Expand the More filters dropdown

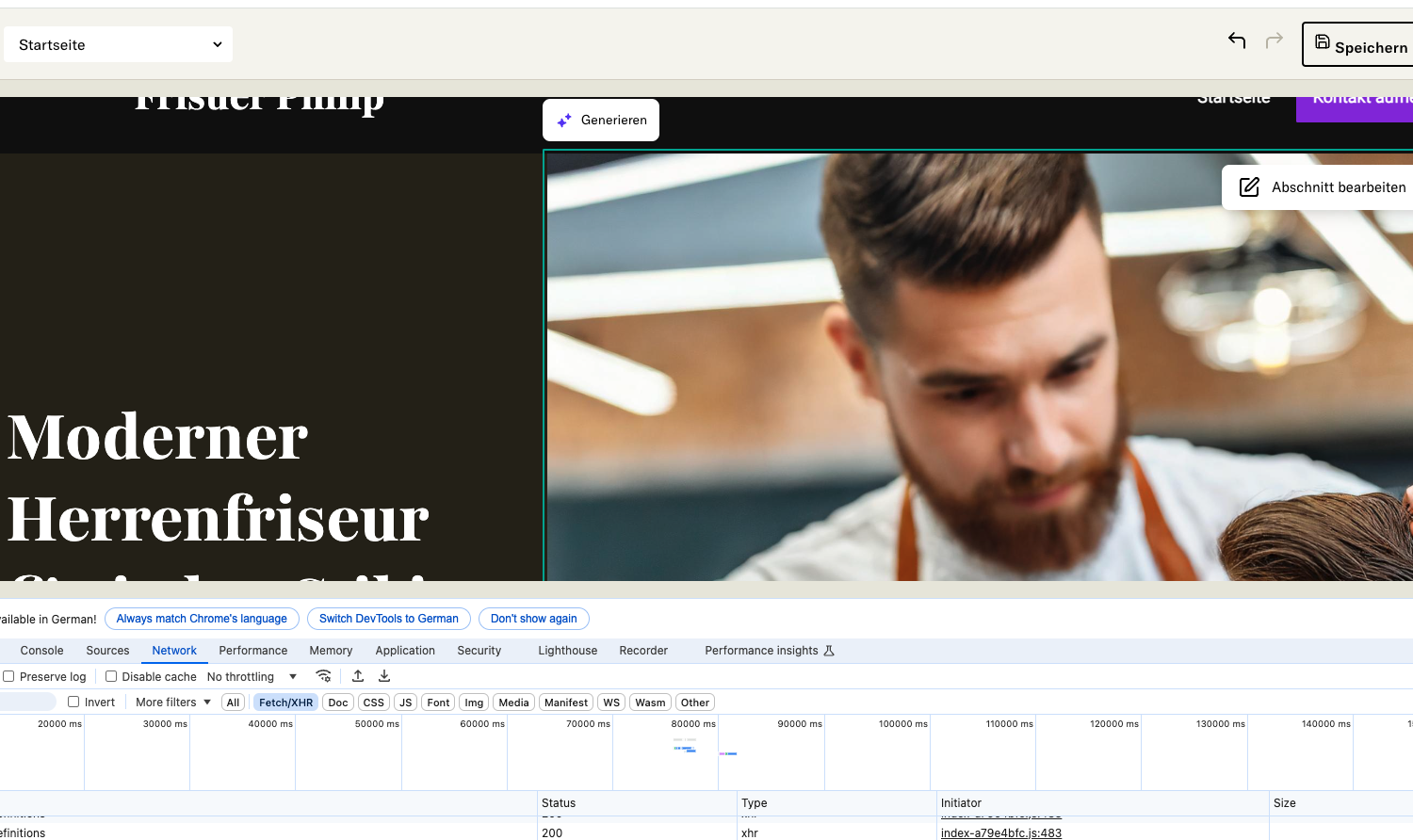[173, 702]
